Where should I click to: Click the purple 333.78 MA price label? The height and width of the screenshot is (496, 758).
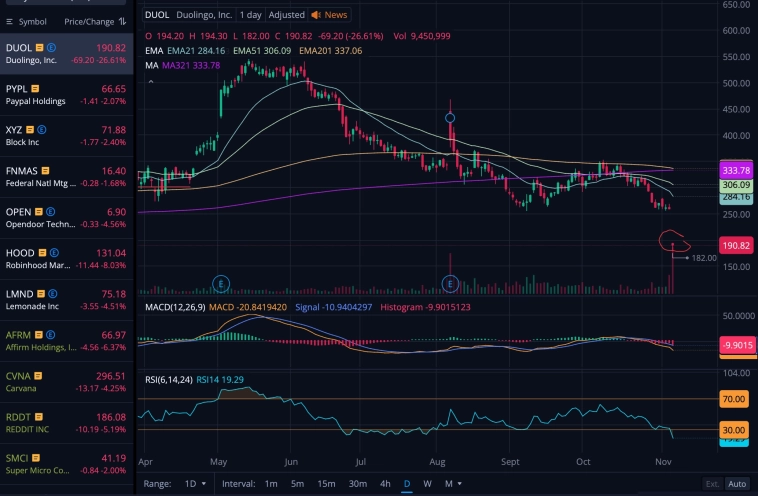pos(736,171)
